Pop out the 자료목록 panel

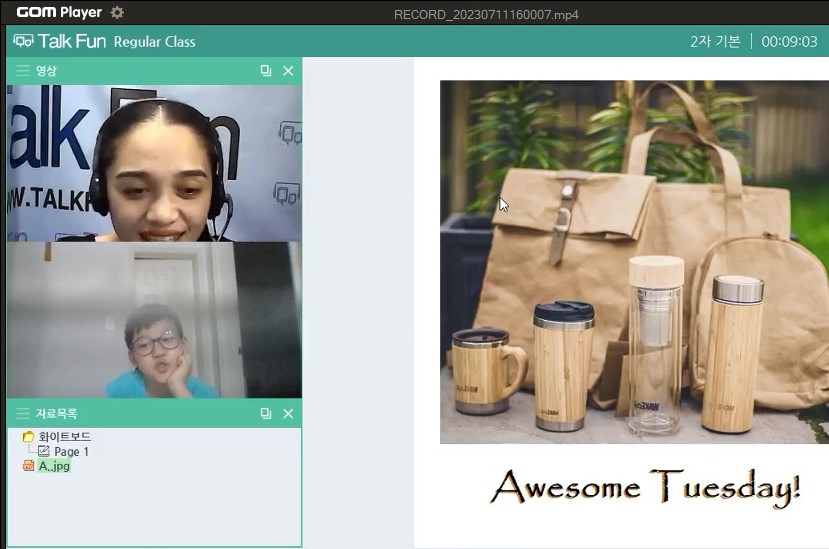click(265, 414)
